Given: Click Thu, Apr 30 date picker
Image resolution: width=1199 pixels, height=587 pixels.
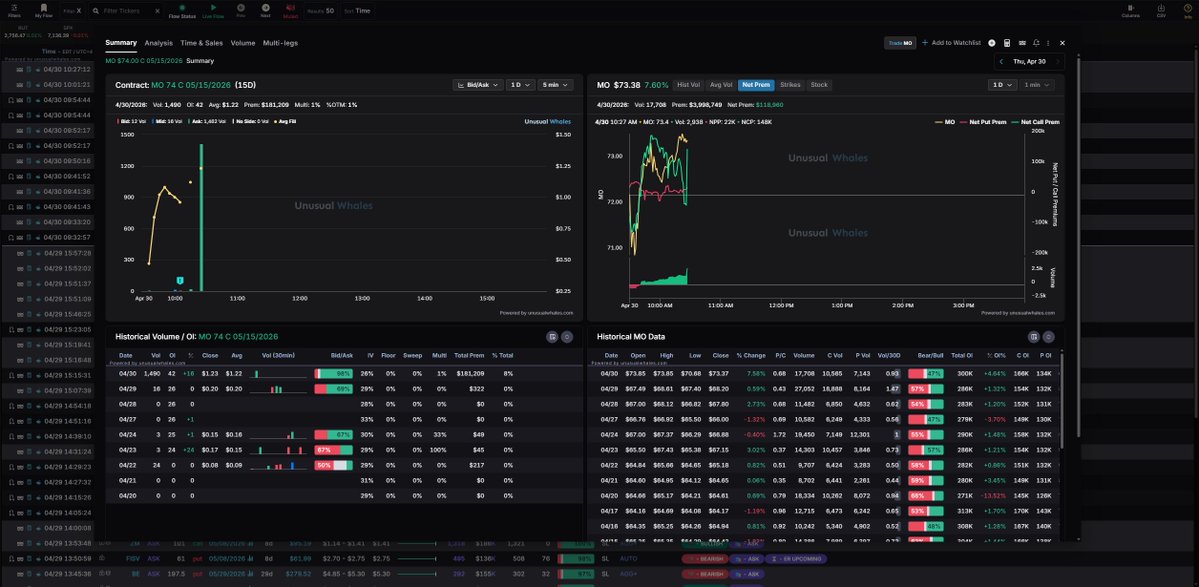Looking at the screenshot, I should (x=1029, y=61).
